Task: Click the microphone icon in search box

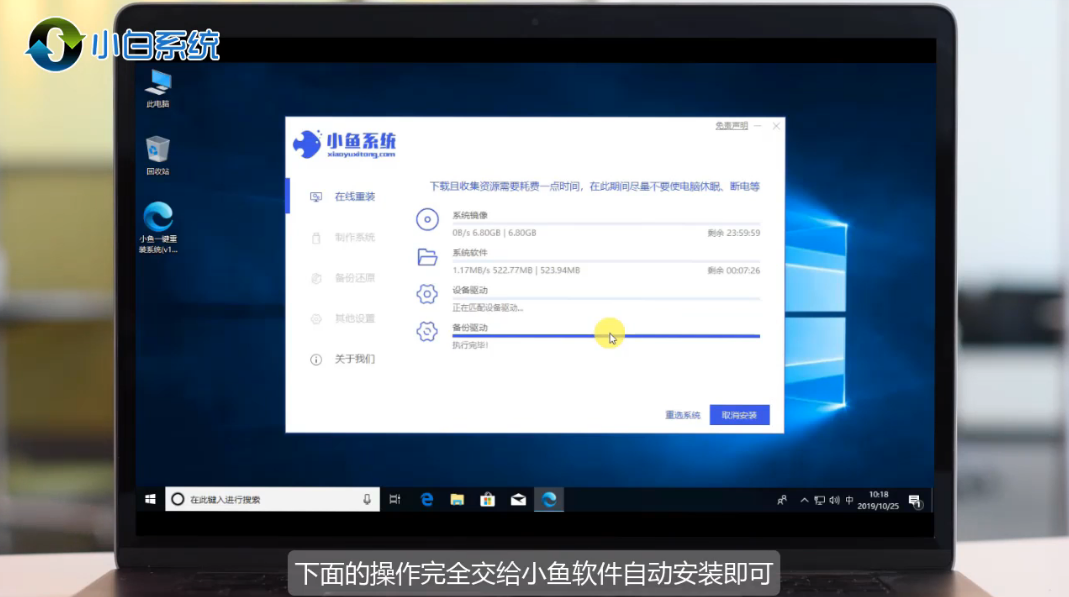Action: pos(367,500)
